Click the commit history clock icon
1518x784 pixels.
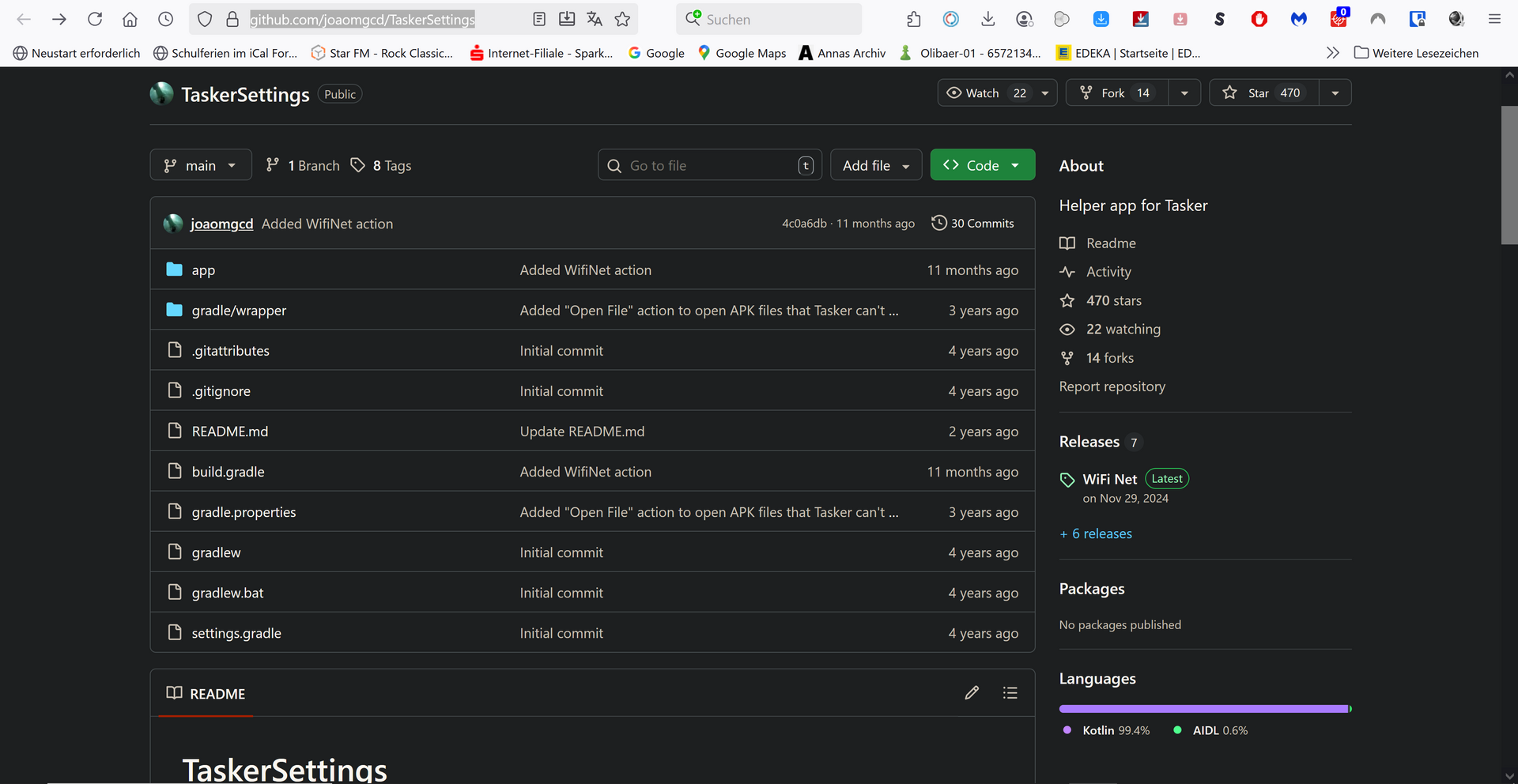point(938,224)
